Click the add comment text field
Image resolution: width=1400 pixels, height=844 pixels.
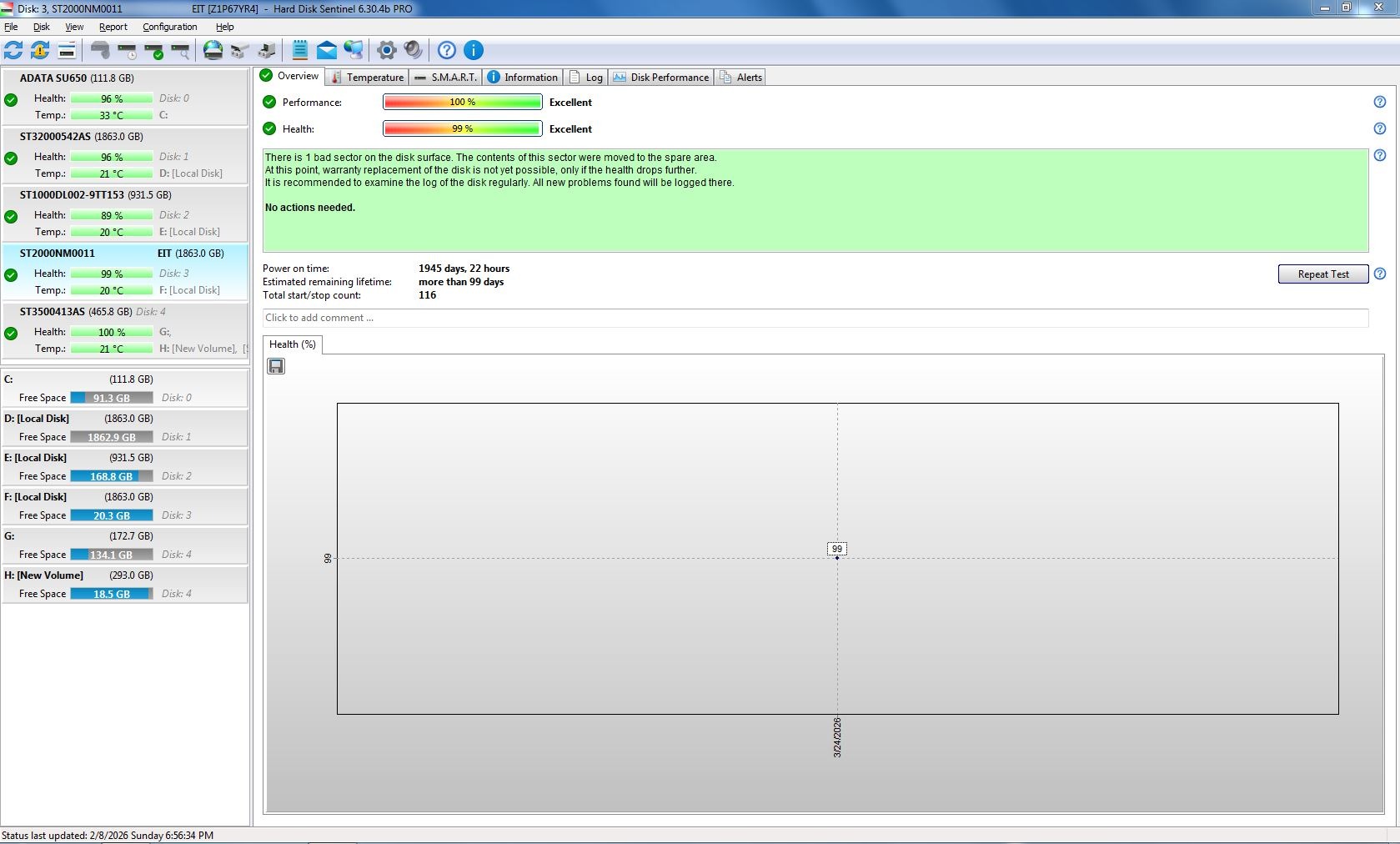coord(815,318)
